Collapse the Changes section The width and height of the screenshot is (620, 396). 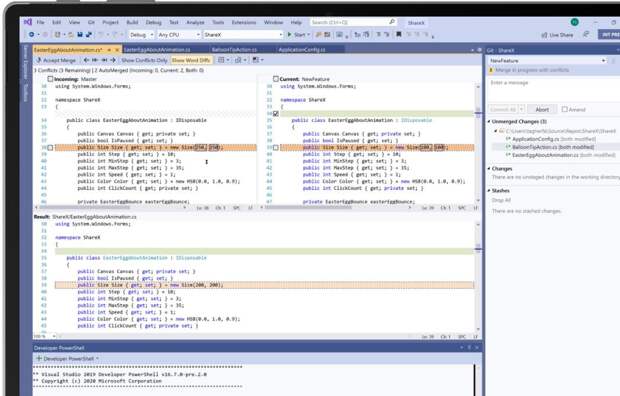tap(489, 169)
